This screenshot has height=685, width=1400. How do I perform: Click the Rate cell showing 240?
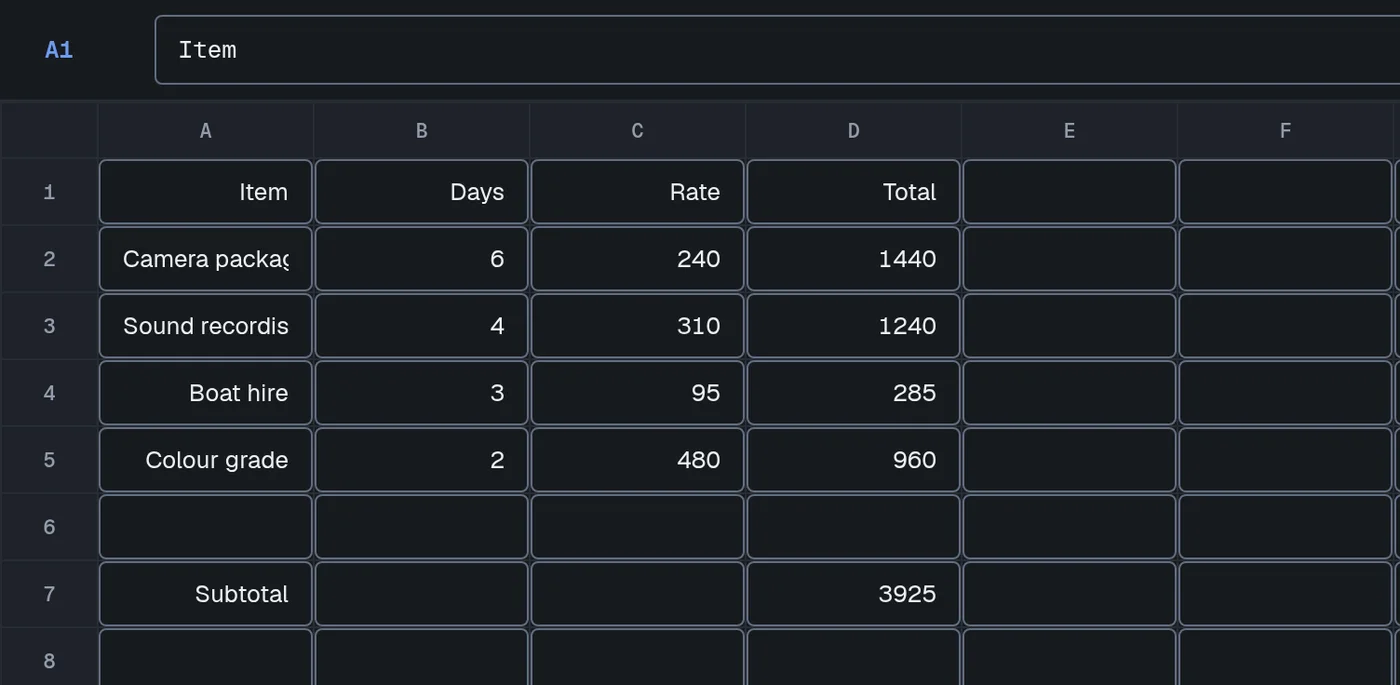(x=638, y=259)
